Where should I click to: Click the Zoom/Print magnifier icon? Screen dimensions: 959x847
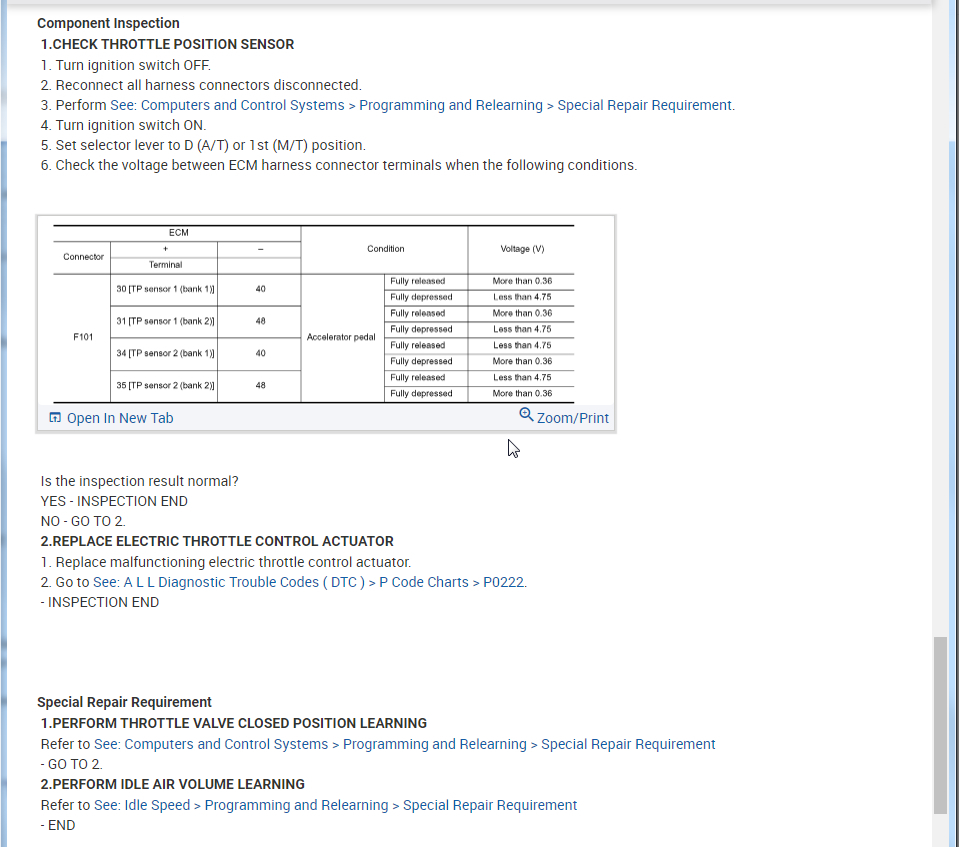[526, 415]
